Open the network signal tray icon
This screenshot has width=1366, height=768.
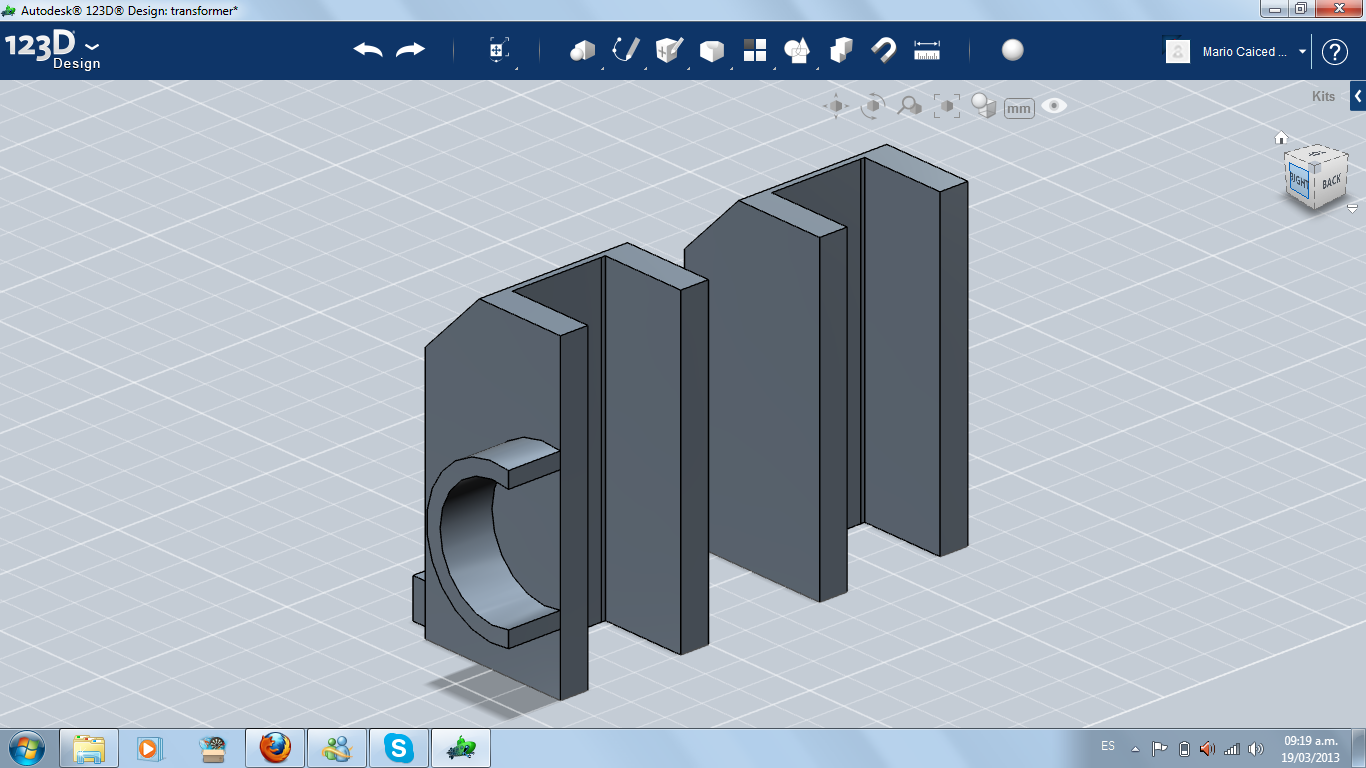pyautogui.click(x=1232, y=748)
